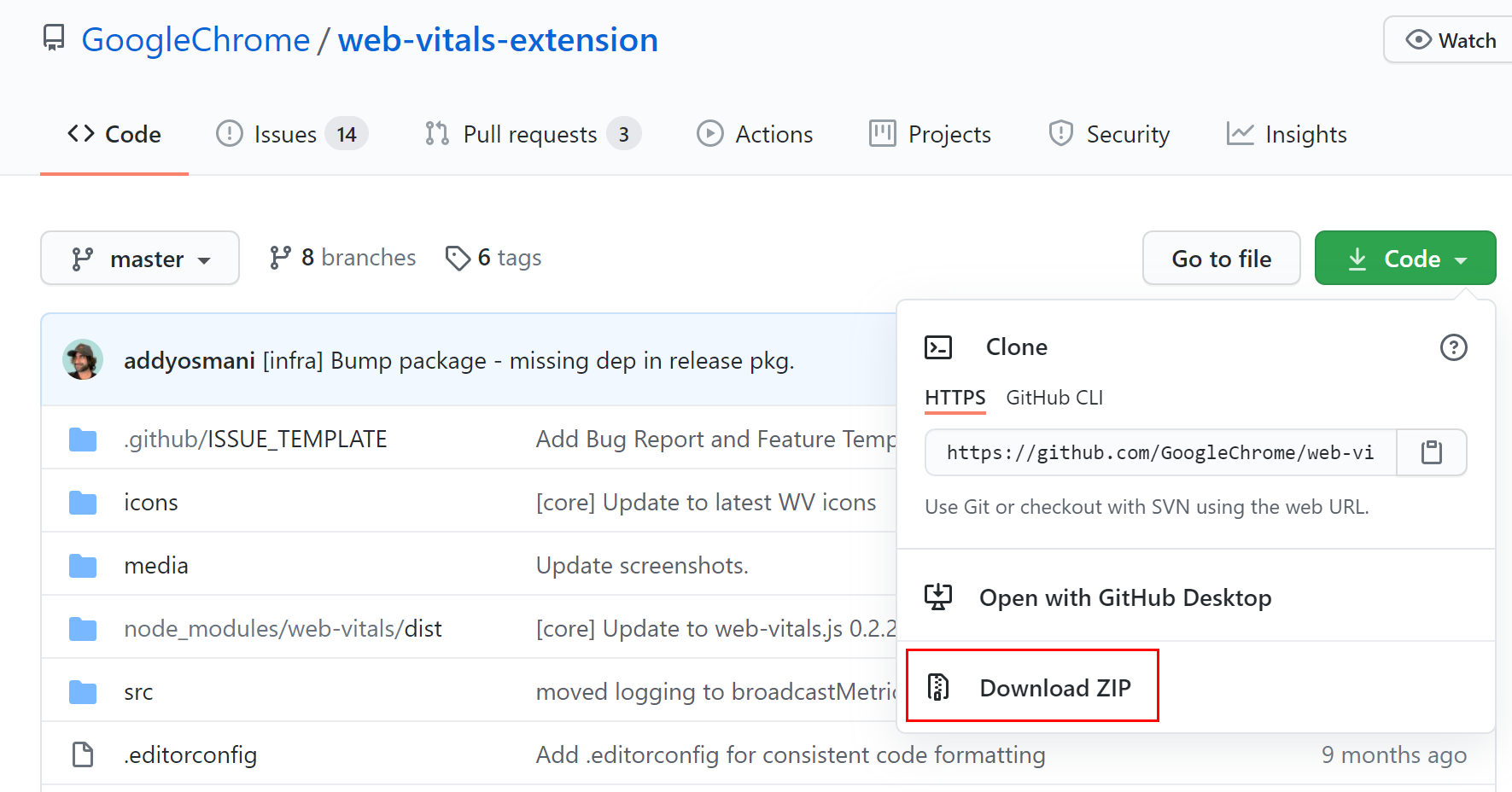The height and width of the screenshot is (792, 1512).
Task: Click addyosmani's avatar picture
Action: coord(83,360)
